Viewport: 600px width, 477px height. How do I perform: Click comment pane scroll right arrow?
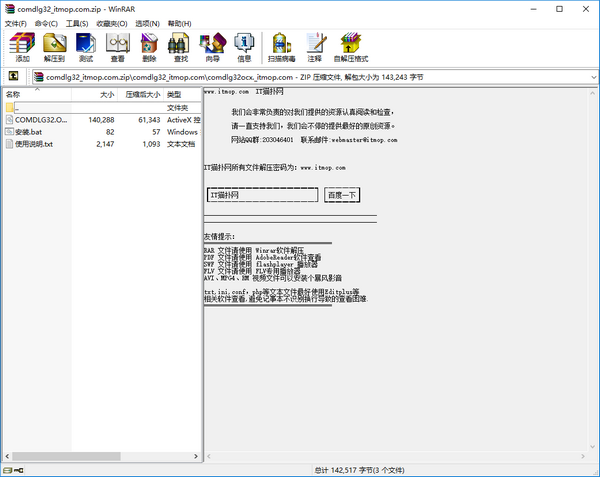583,456
